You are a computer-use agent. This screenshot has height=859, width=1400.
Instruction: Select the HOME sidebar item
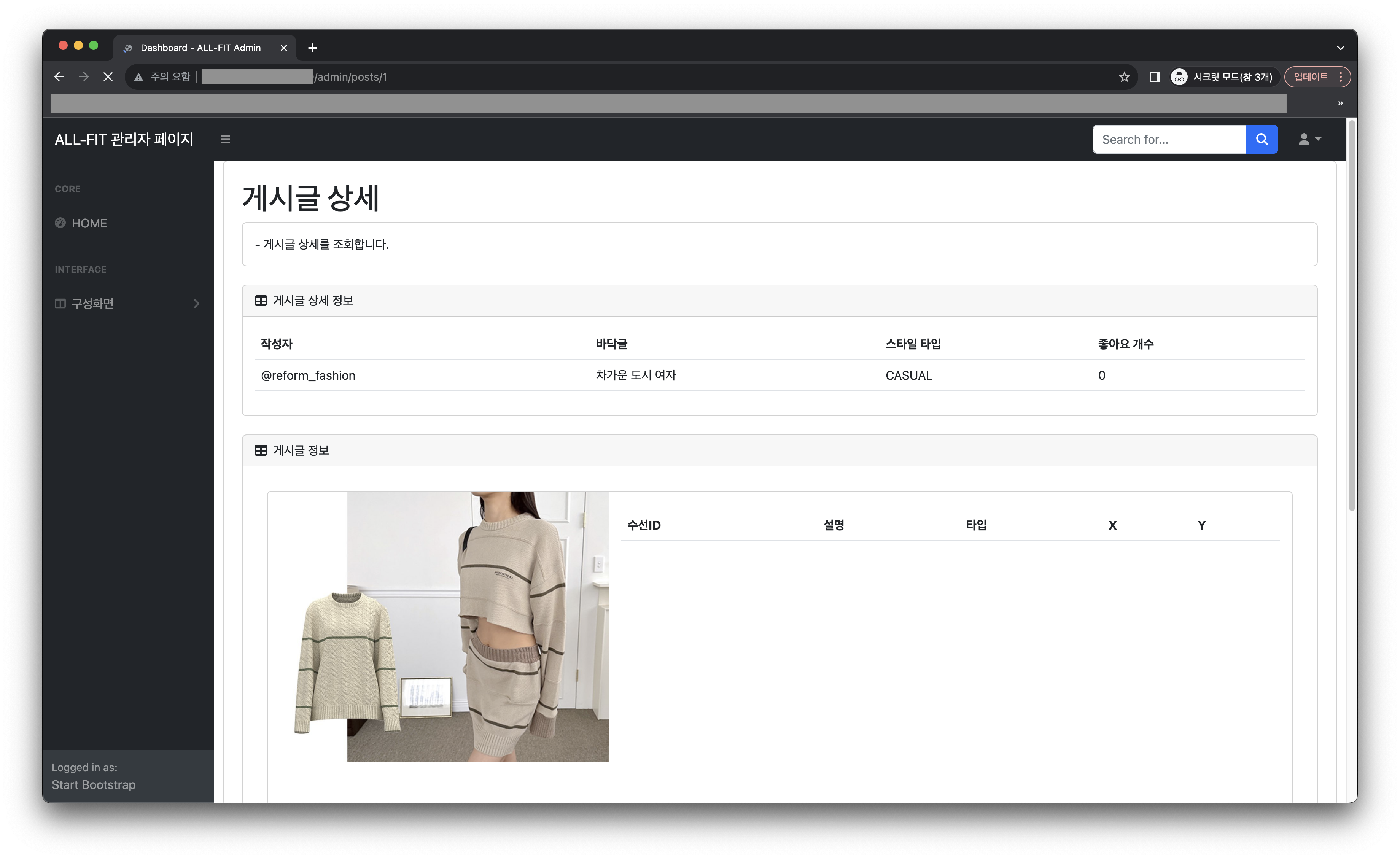click(89, 223)
